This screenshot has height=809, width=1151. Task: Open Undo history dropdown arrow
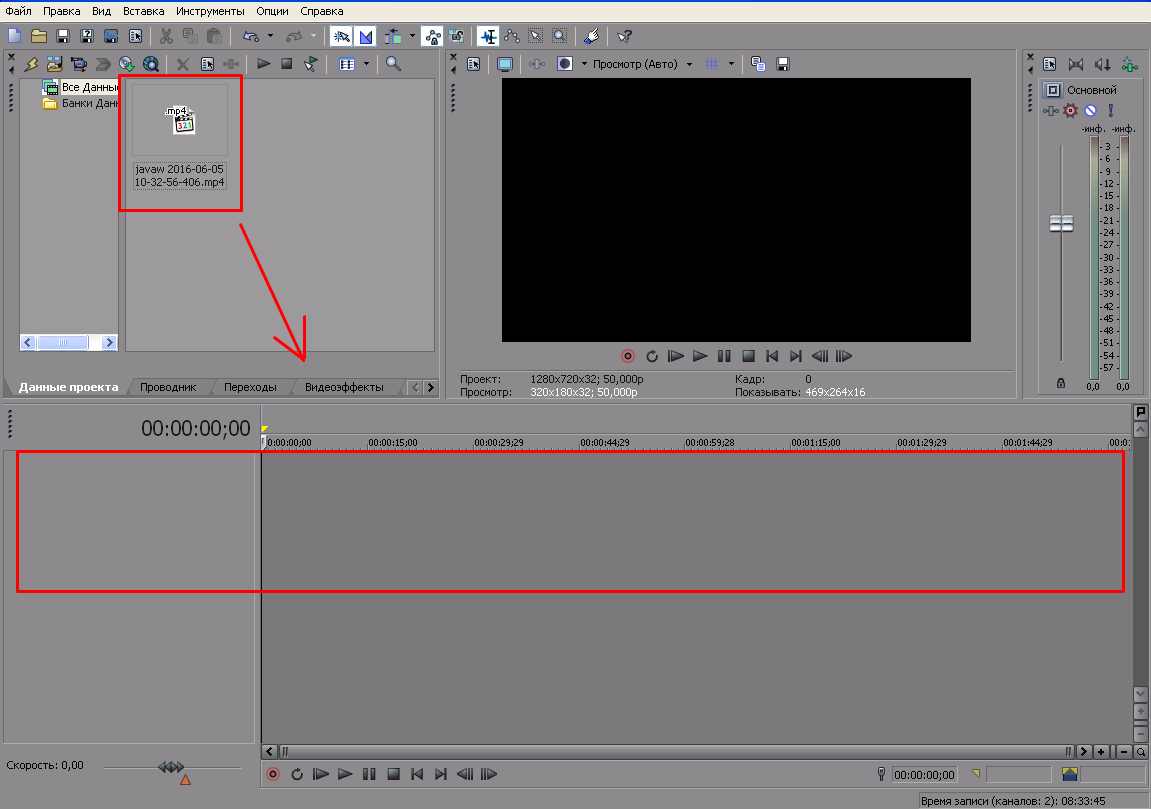tap(270, 35)
